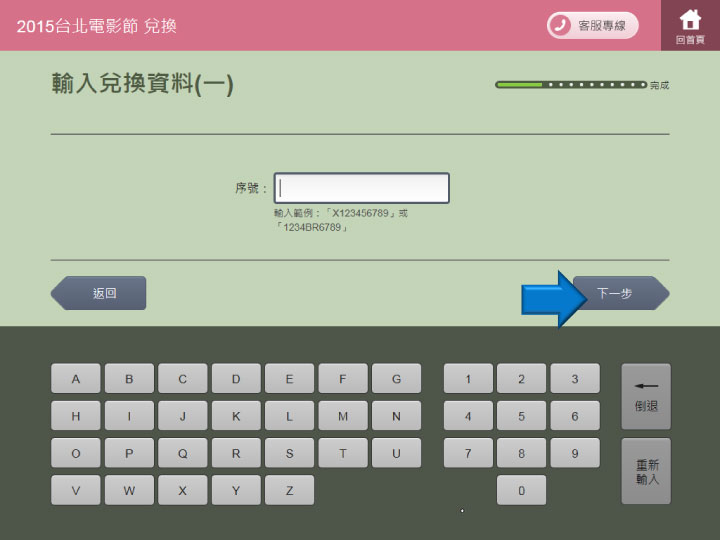720x540 pixels.
Task: Click the 返回 back button
Action: (x=100, y=293)
